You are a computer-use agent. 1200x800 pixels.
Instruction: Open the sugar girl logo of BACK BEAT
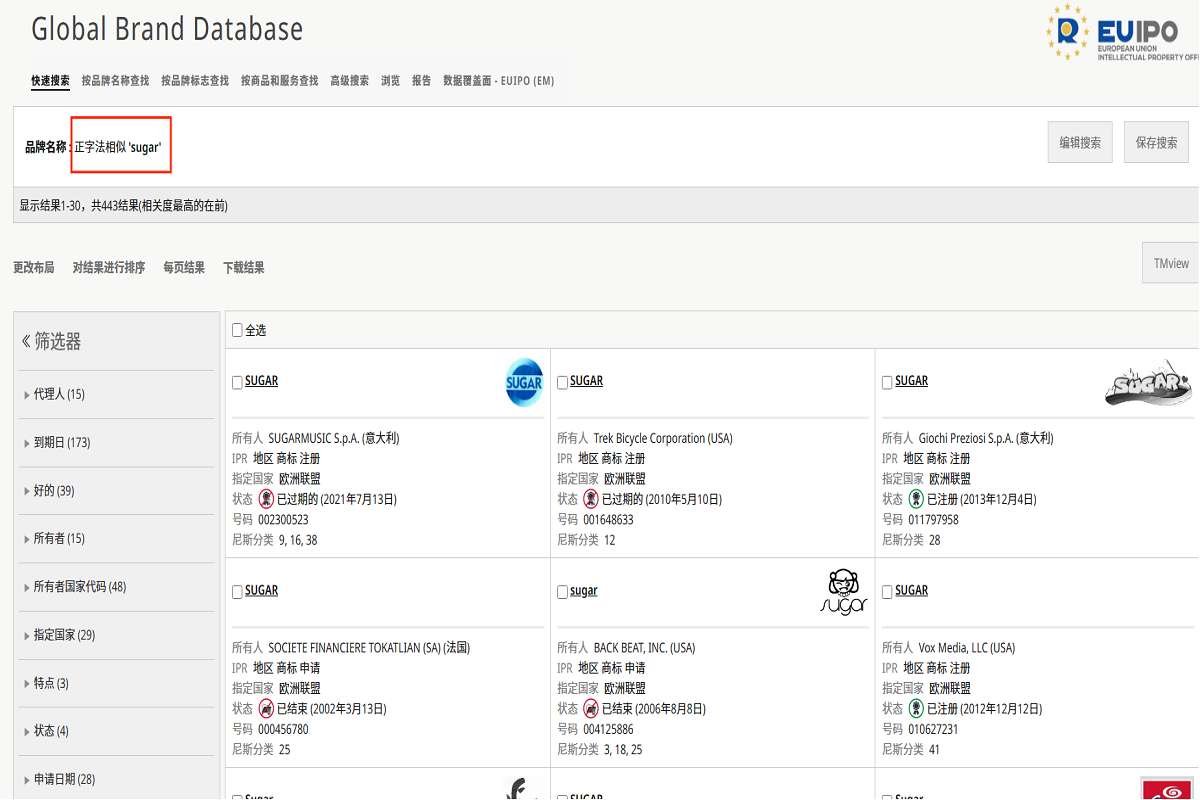click(x=844, y=592)
